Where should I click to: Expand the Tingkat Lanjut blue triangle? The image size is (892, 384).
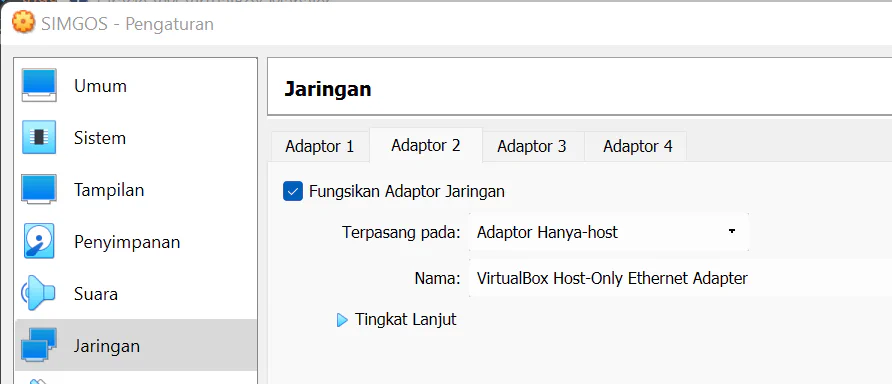(342, 320)
